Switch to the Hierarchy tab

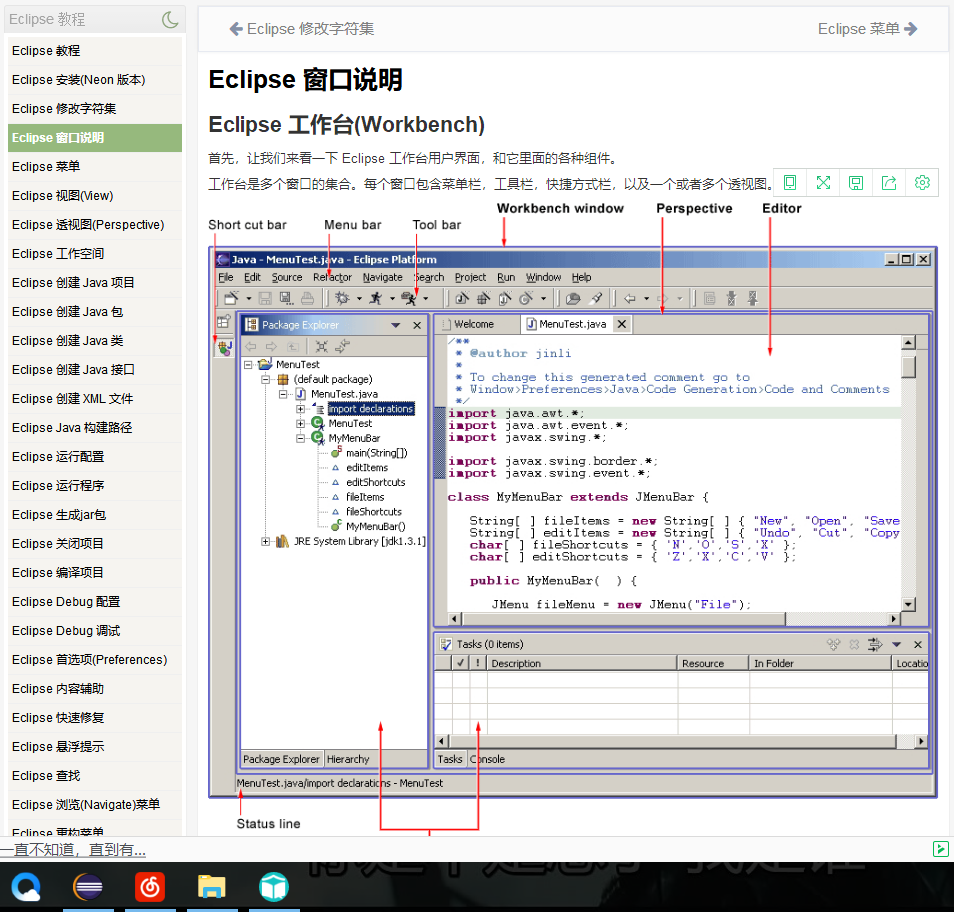348,759
